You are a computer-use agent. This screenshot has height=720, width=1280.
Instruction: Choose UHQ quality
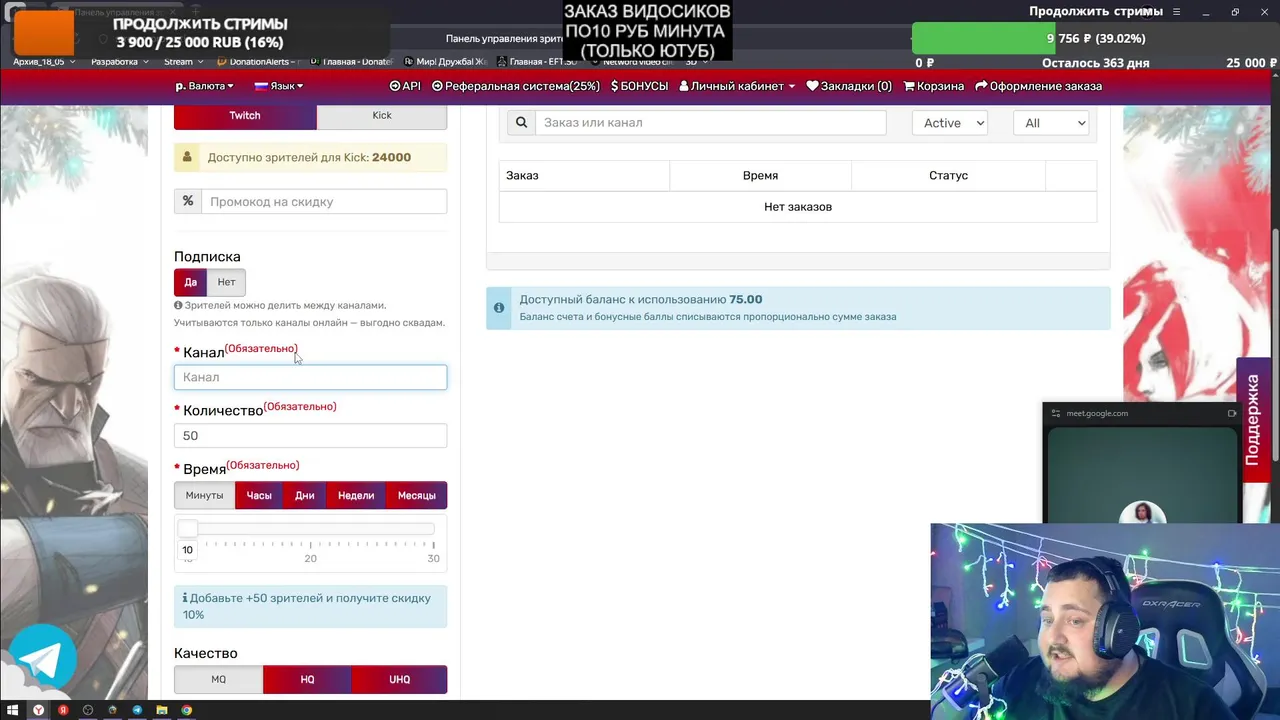click(400, 679)
